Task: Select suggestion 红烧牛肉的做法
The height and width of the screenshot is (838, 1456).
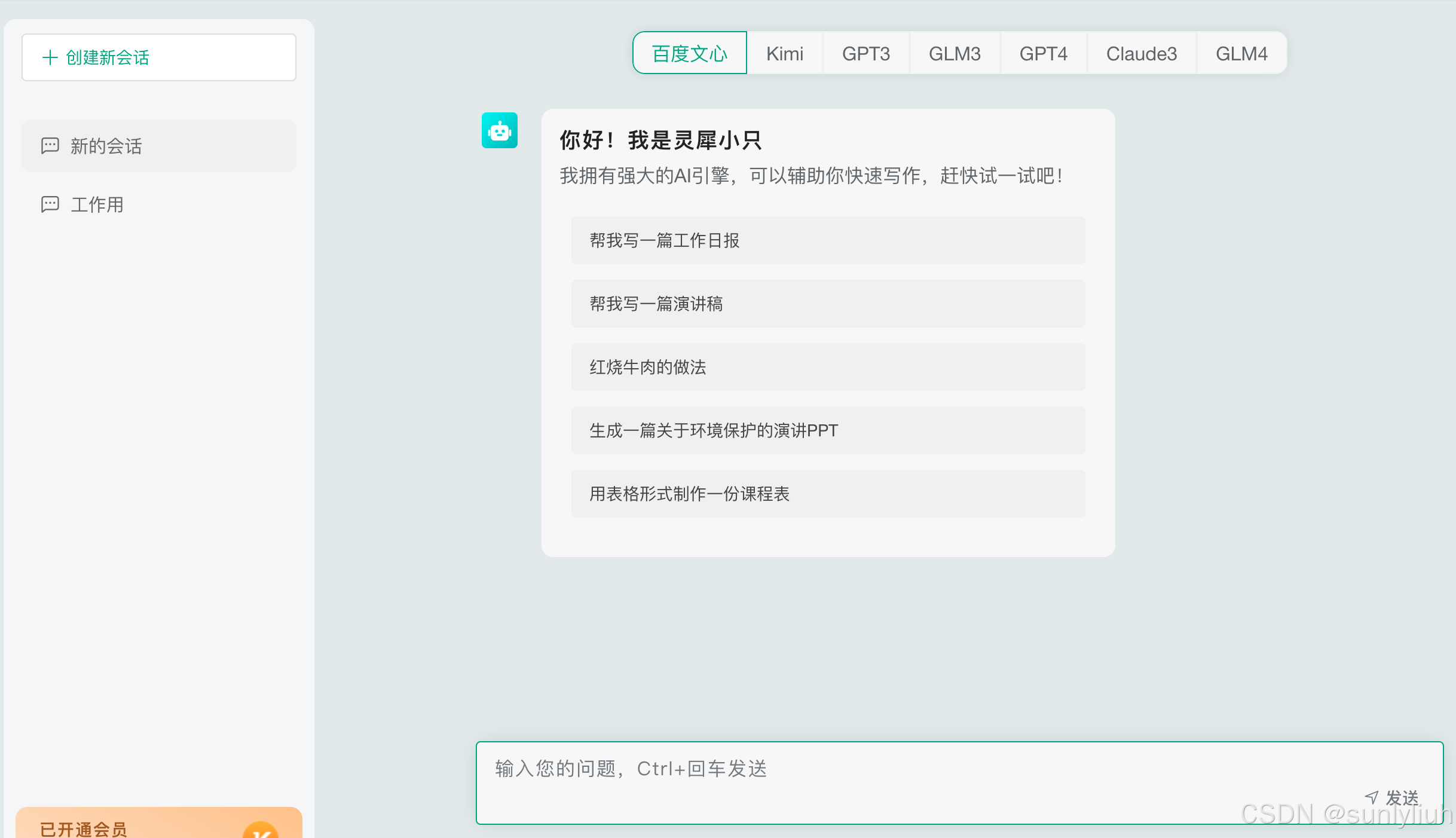Action: pyautogui.click(x=828, y=367)
